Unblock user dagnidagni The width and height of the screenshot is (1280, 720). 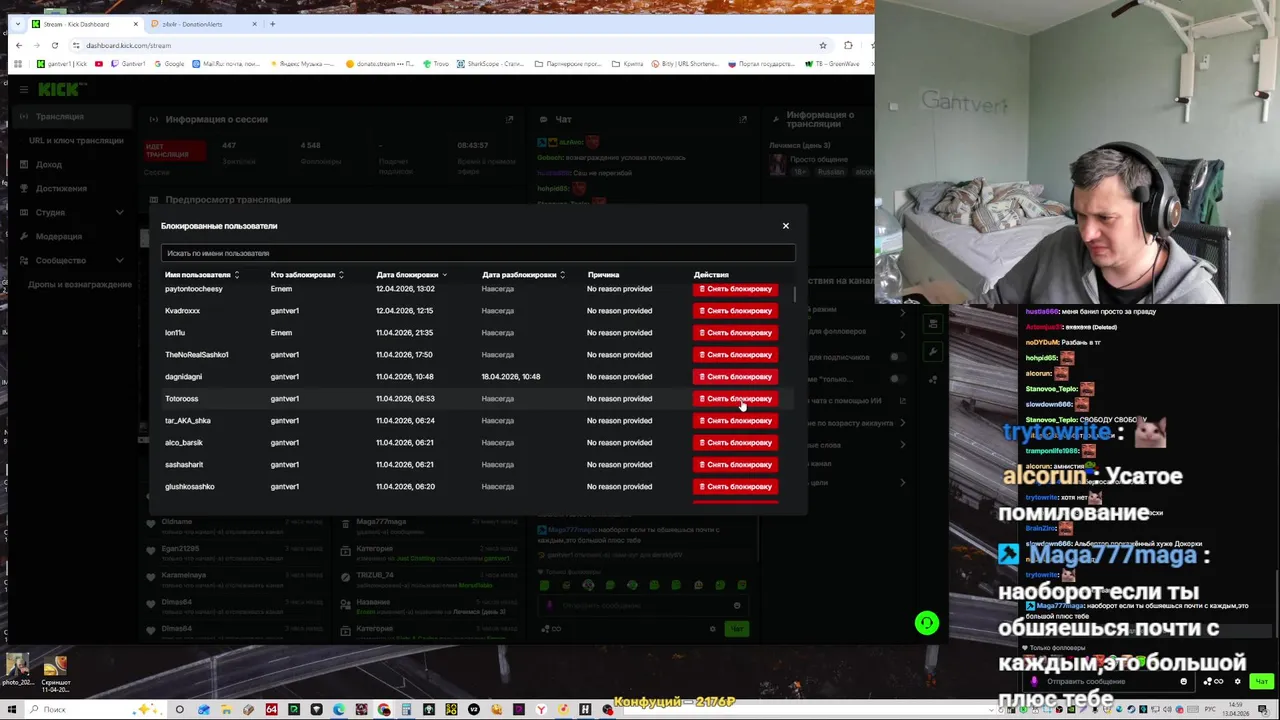click(x=735, y=377)
